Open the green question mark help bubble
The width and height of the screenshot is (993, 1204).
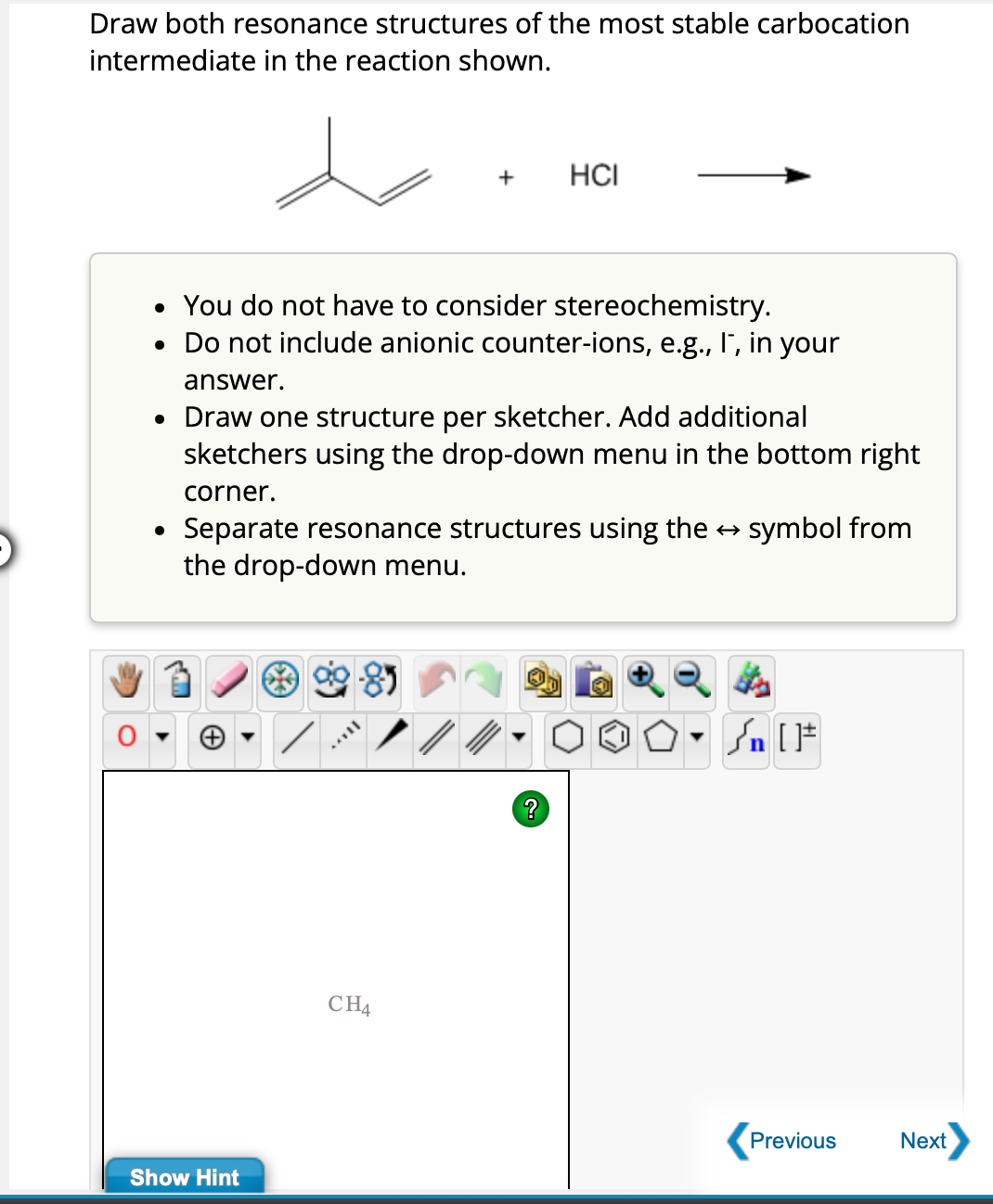click(530, 809)
